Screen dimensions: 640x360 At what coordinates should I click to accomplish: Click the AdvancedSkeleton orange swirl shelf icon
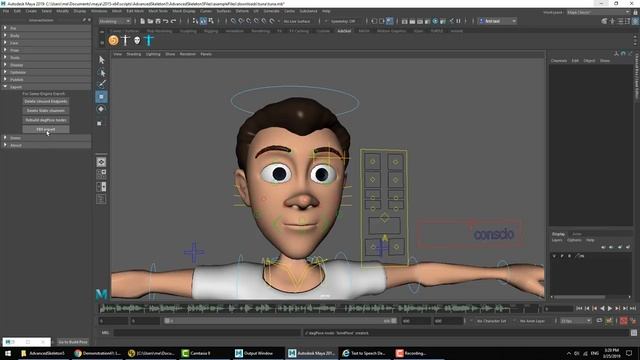point(113,40)
